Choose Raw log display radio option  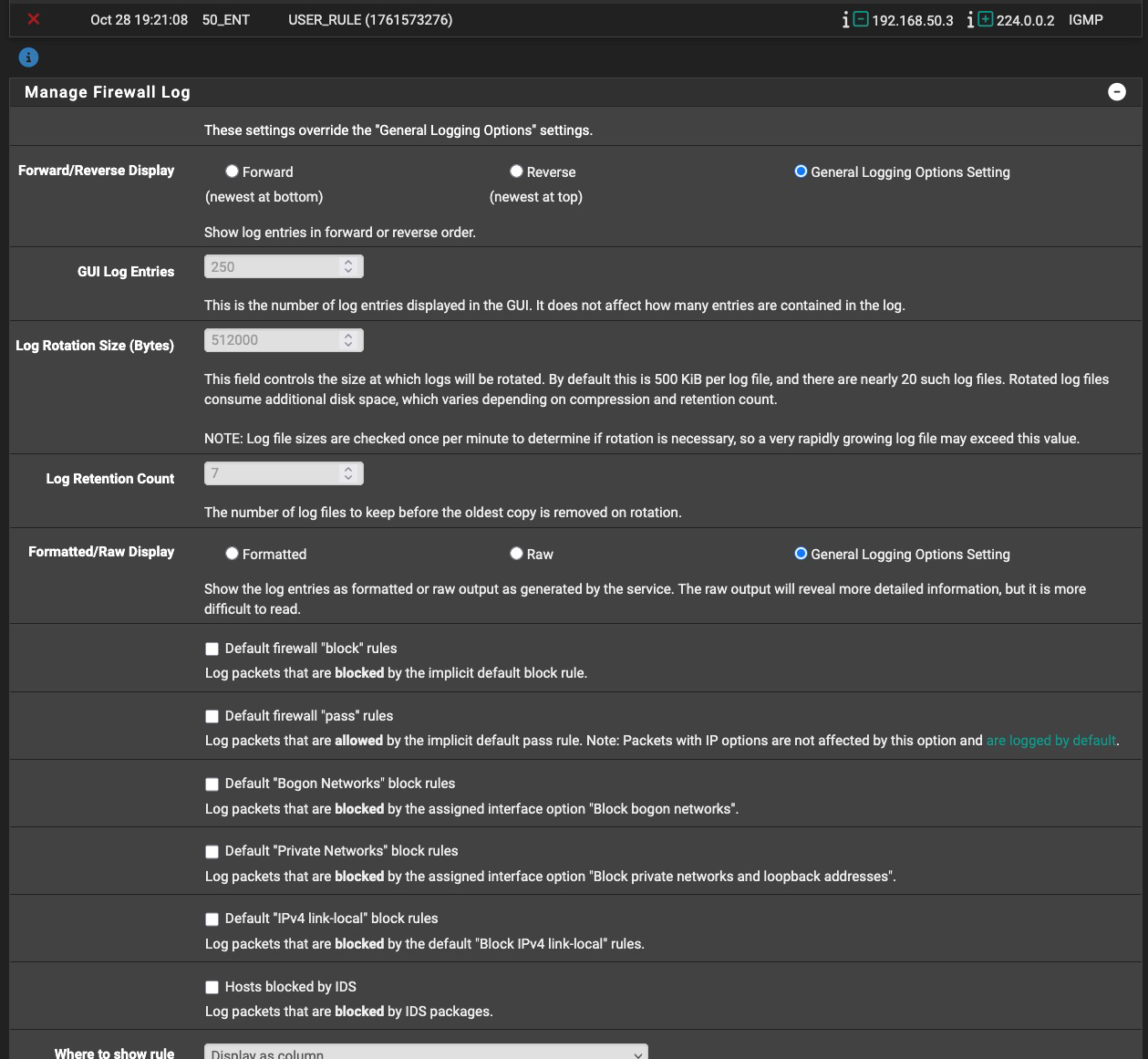point(516,554)
